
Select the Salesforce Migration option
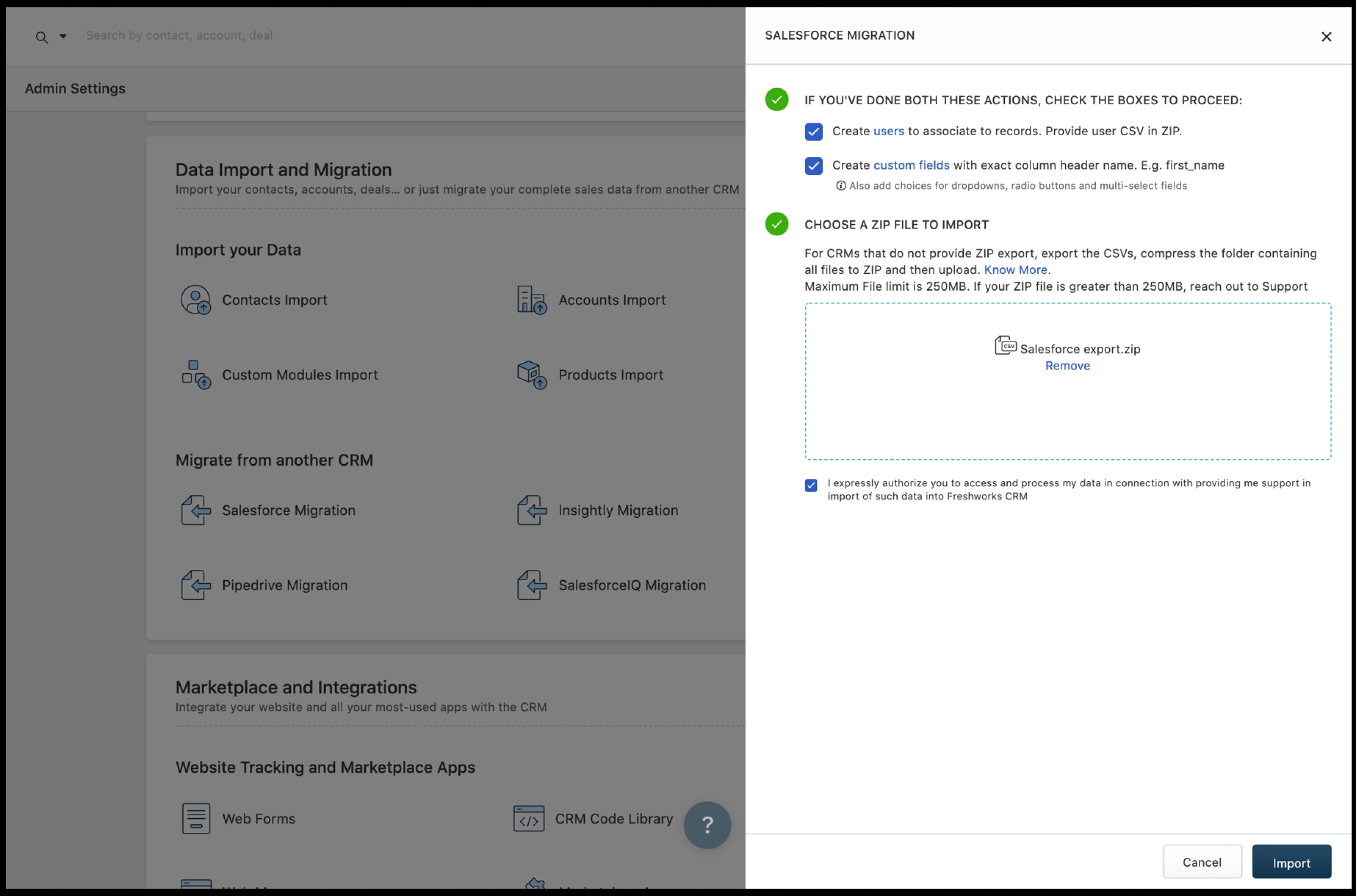[288, 510]
